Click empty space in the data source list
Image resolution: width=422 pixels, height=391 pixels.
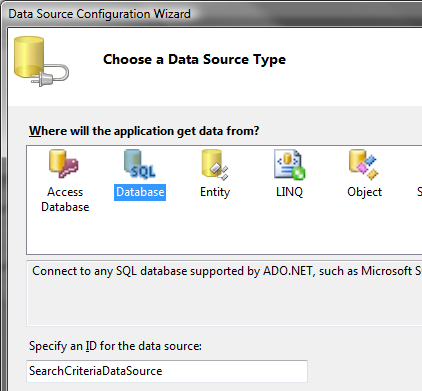pos(224,235)
